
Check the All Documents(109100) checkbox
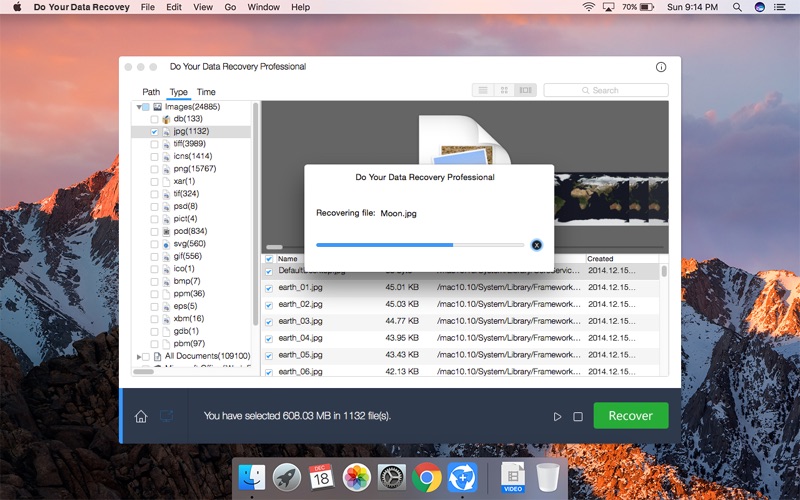(x=146, y=357)
